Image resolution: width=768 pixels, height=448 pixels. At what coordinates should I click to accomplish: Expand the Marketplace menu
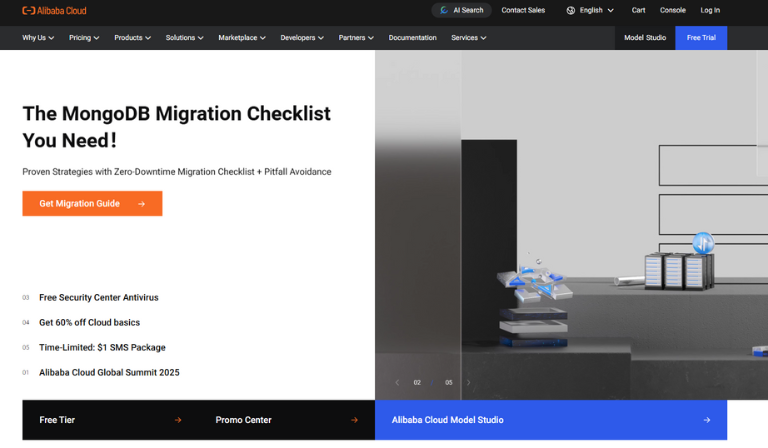[242, 38]
